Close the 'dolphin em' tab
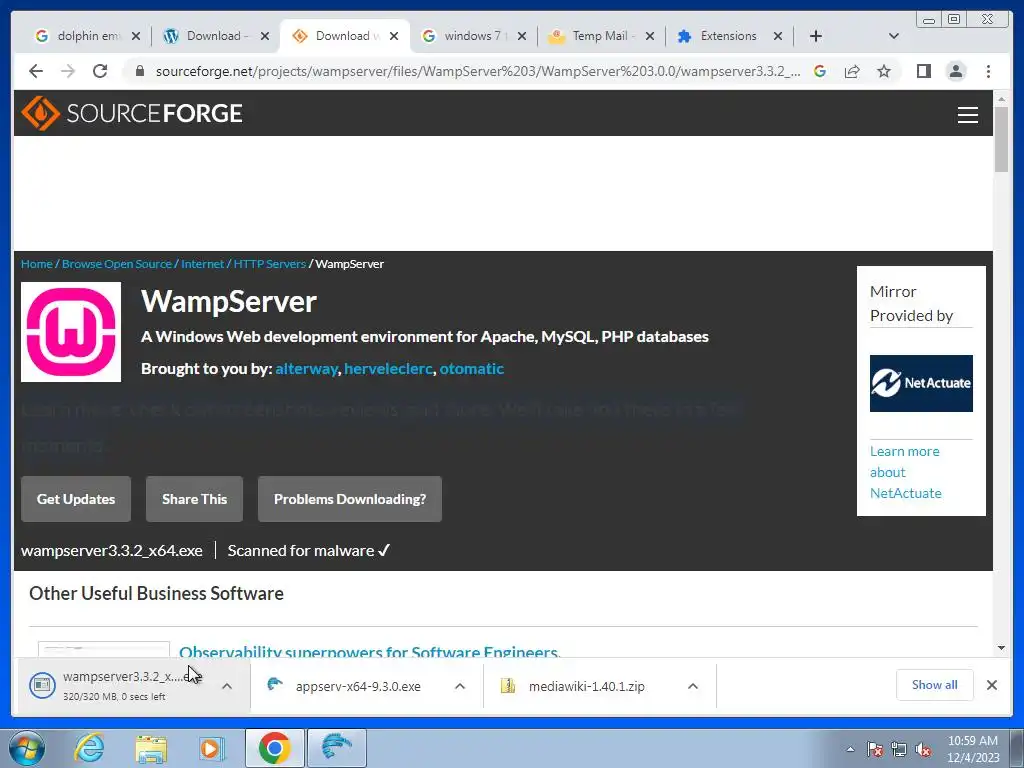This screenshot has width=1024, height=768. tap(136, 36)
